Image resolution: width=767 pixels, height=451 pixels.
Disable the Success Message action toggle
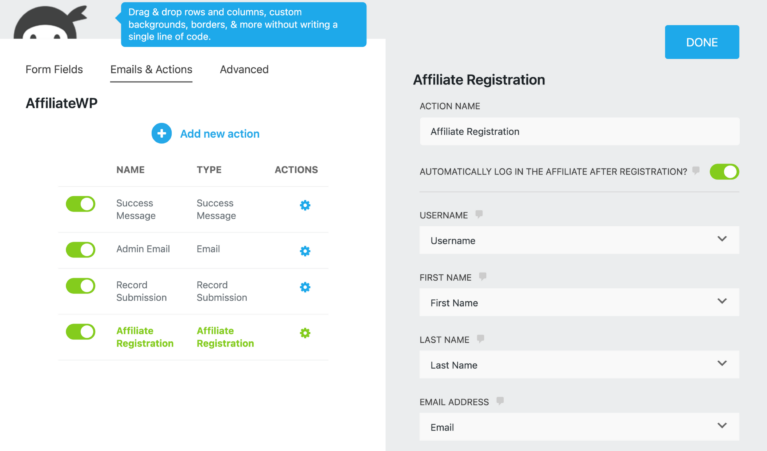tap(81, 204)
